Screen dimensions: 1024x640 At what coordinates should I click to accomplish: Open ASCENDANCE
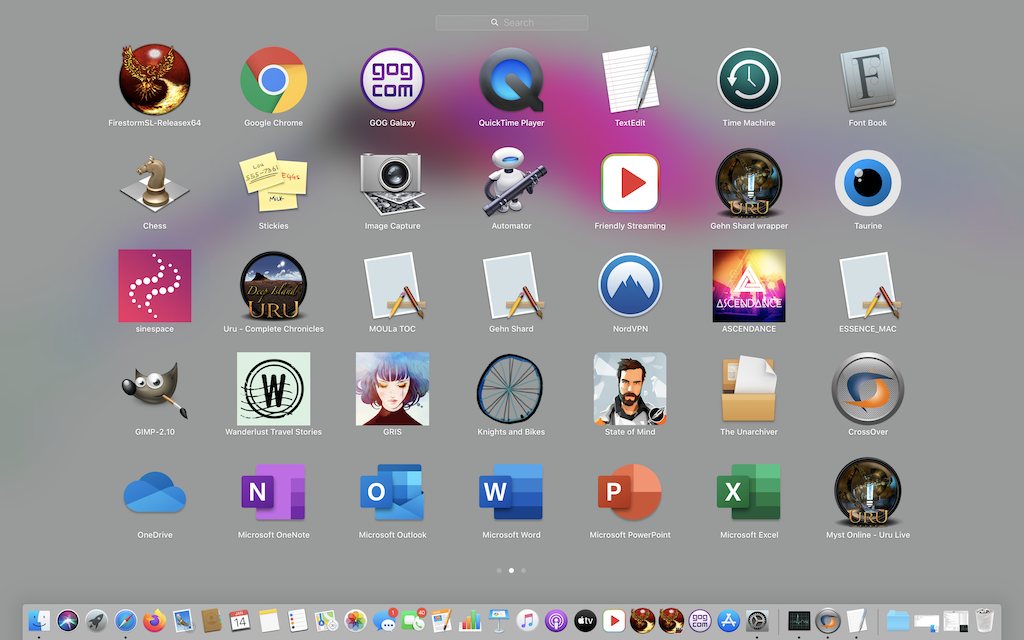(748, 286)
